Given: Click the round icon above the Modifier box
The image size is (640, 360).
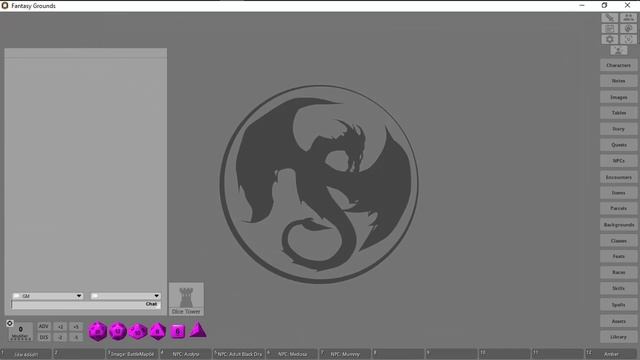Looking at the screenshot, I should tap(10, 323).
